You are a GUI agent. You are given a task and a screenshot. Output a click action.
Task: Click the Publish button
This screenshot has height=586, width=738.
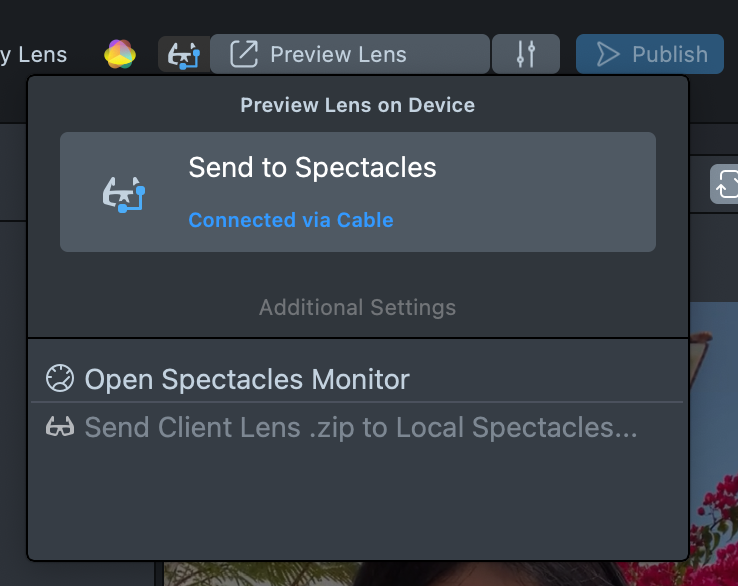click(650, 54)
